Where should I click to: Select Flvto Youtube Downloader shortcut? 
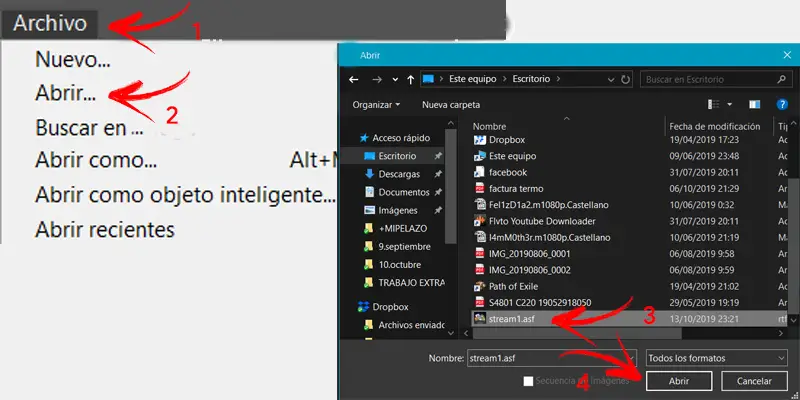542,221
